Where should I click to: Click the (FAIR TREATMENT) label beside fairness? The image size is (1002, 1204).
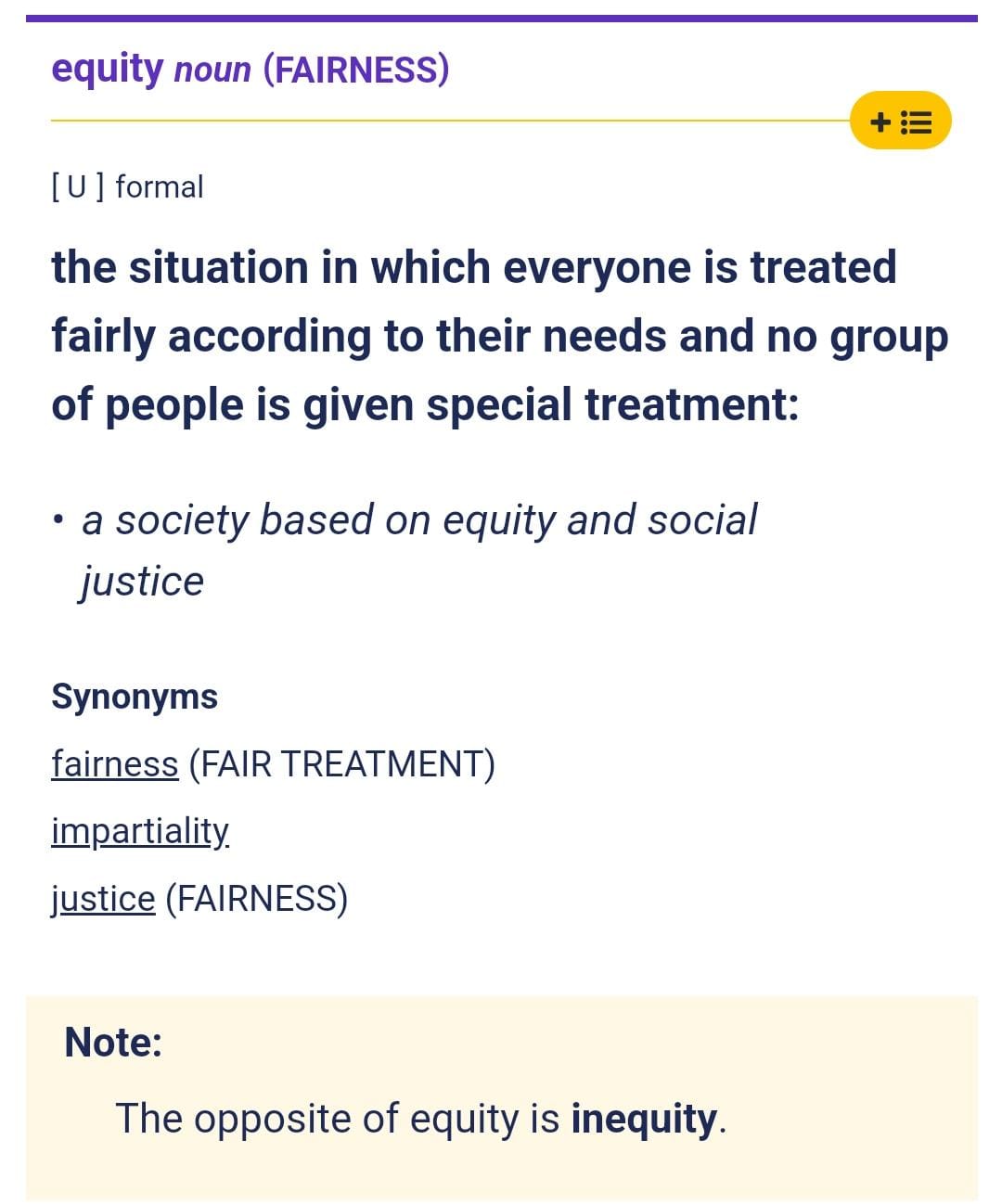[341, 764]
